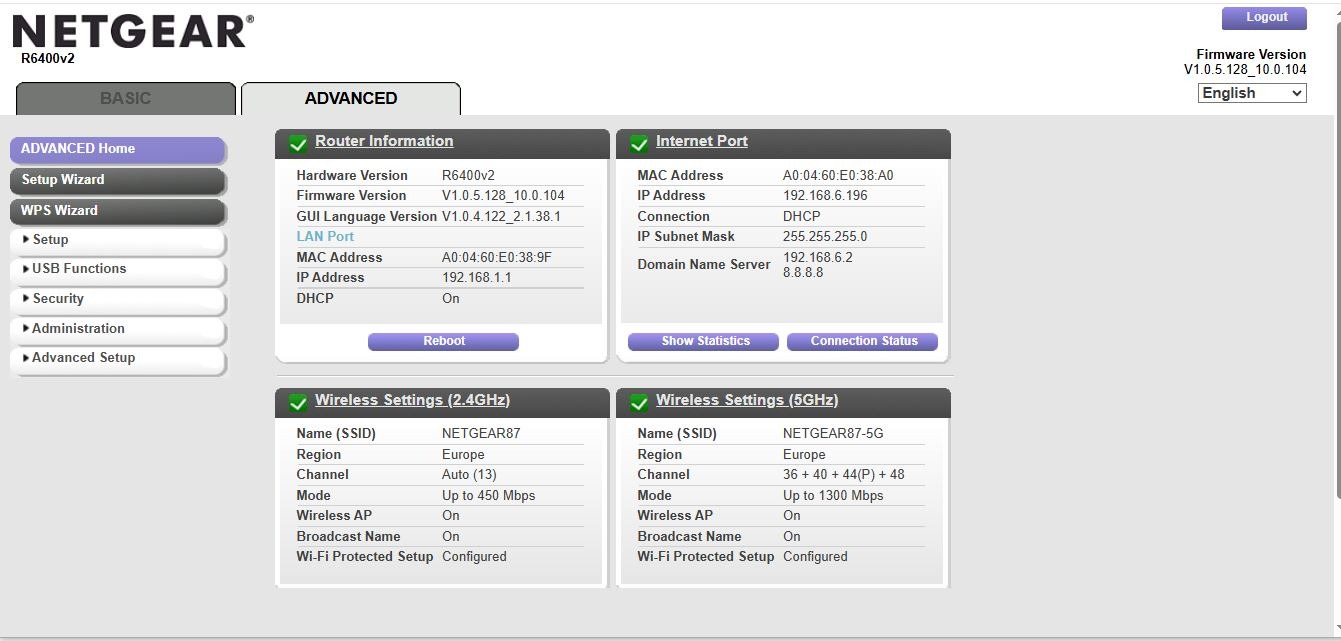The image size is (1341, 641).
Task: Open Wireless Settings (2.4GHz) link
Action: tap(412, 400)
